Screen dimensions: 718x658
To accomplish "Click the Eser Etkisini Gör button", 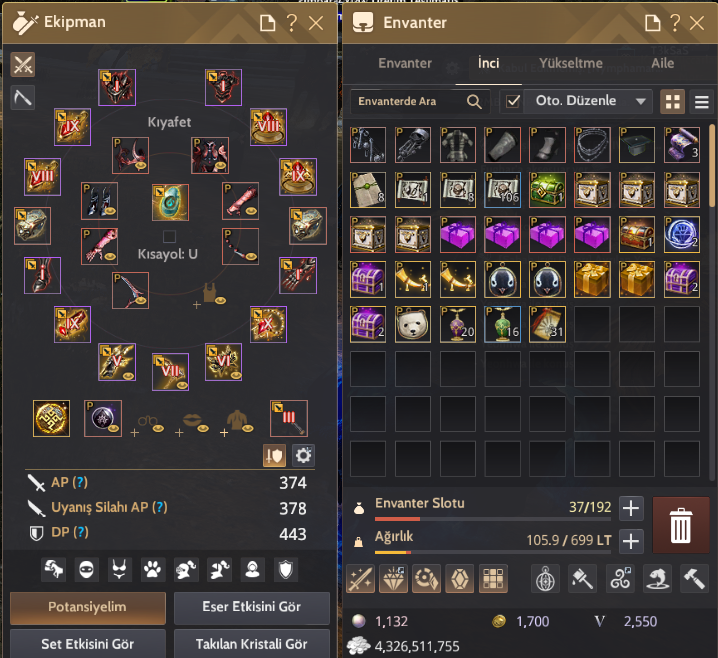I will [x=252, y=607].
